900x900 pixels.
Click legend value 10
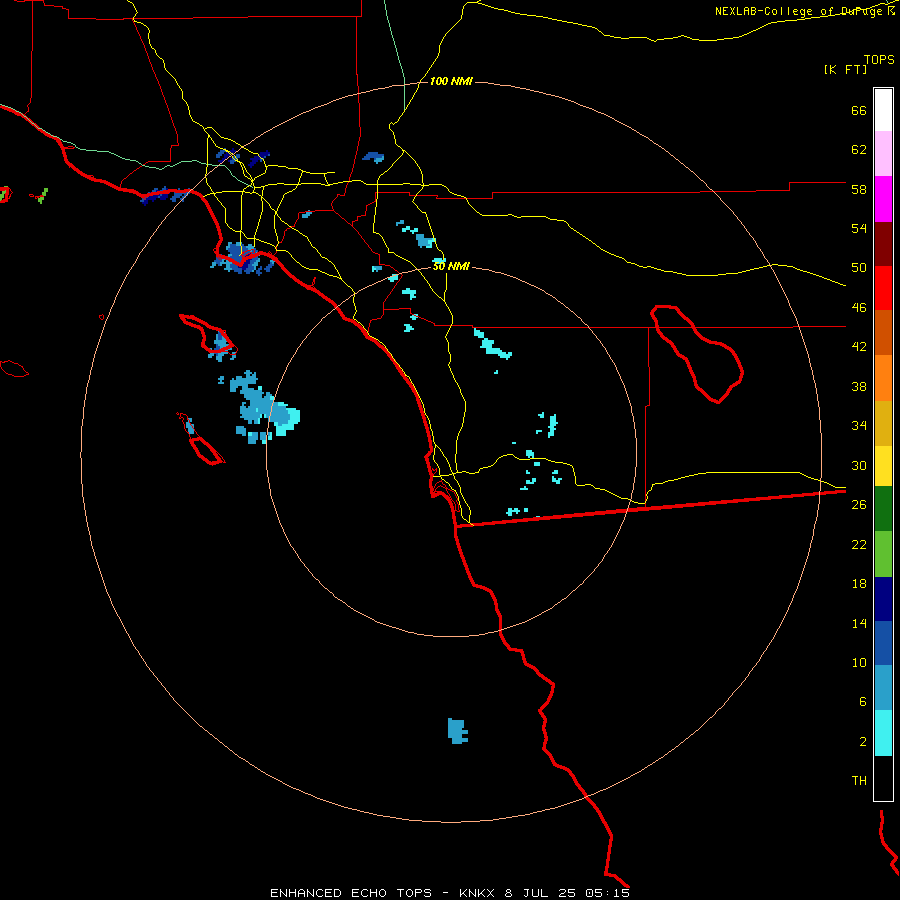point(859,662)
